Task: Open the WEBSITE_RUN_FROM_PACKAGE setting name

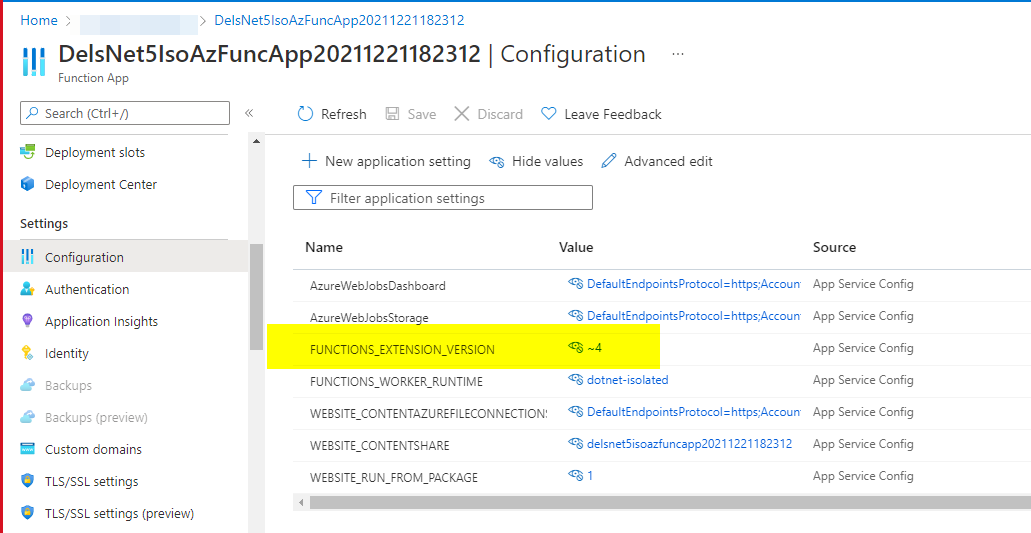Action: (x=393, y=477)
